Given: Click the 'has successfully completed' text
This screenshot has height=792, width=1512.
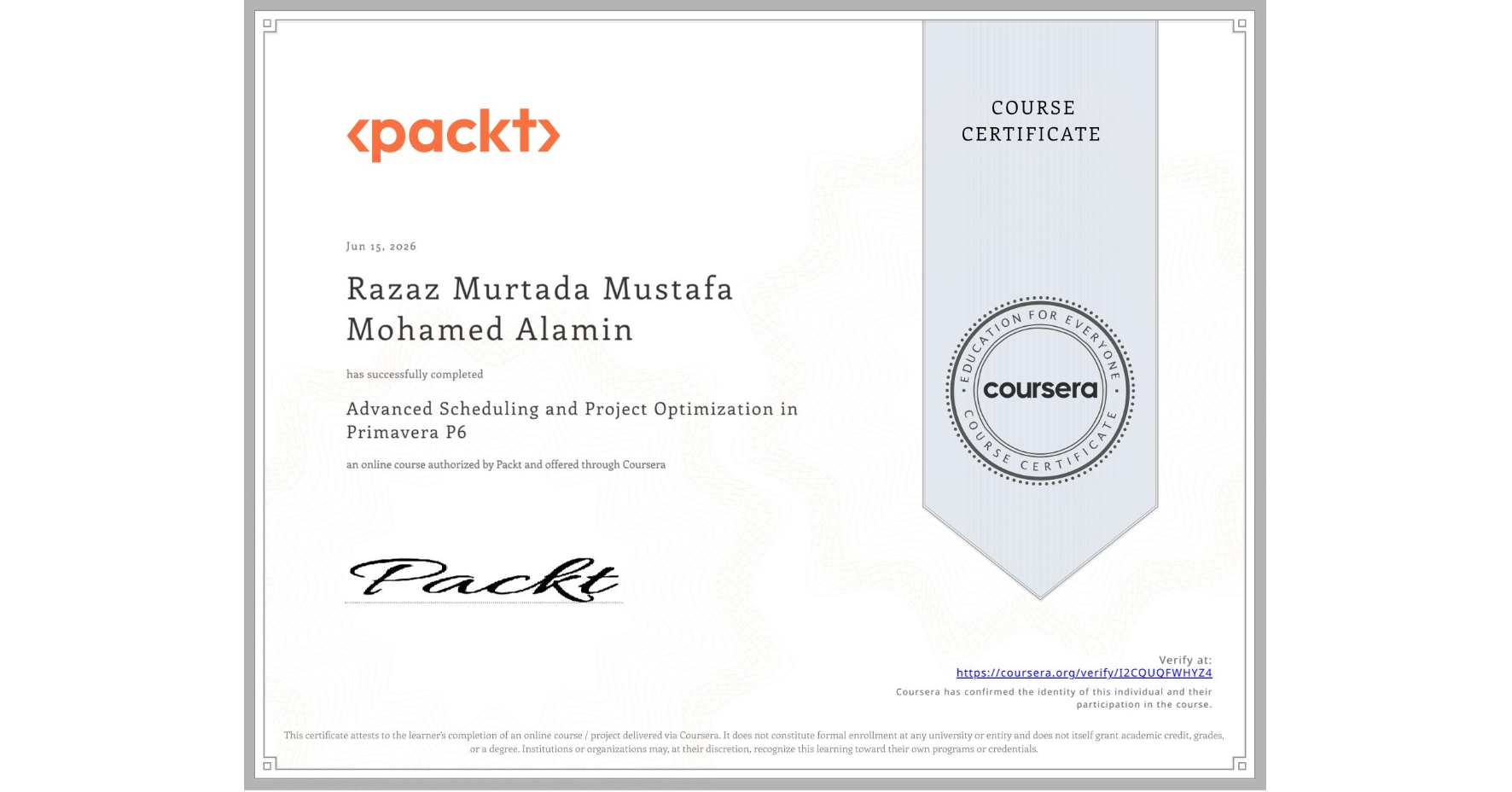Looking at the screenshot, I should [415, 374].
